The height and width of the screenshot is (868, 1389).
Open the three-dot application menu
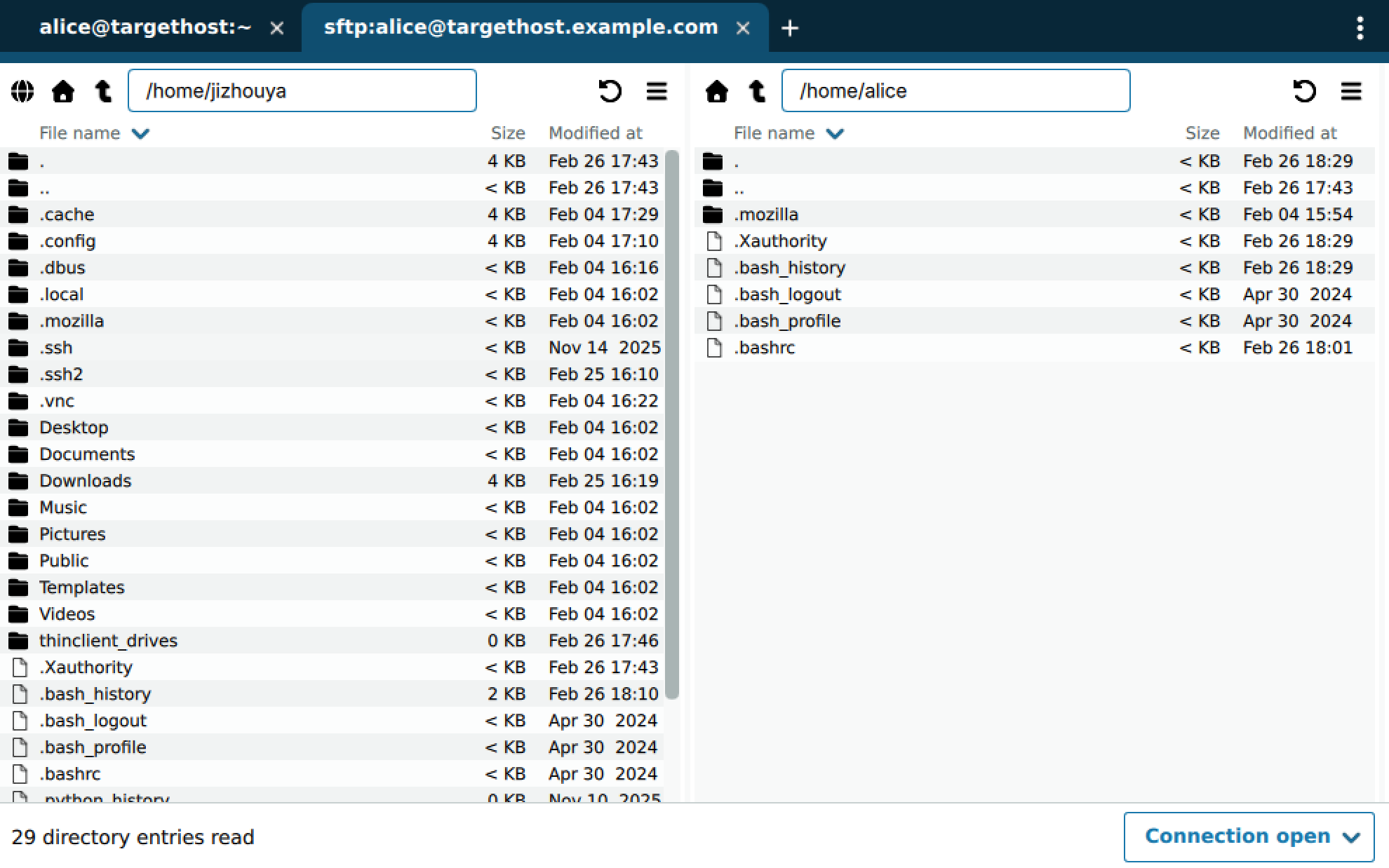click(1360, 28)
